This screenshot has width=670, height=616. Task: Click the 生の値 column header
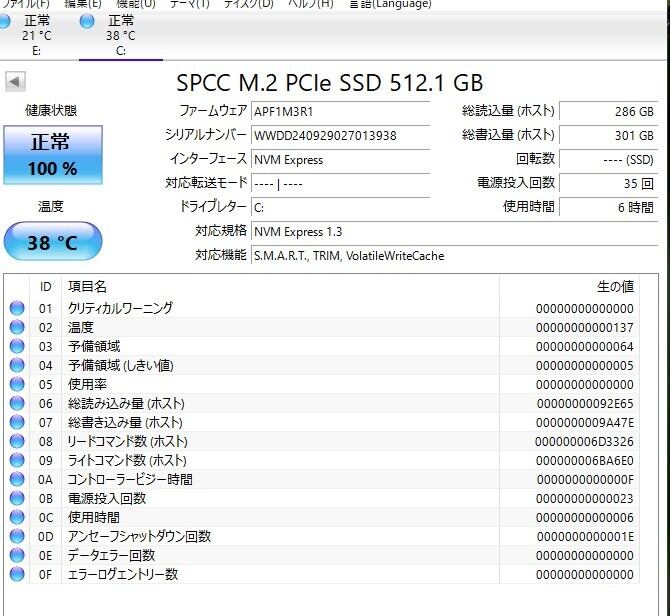point(569,287)
